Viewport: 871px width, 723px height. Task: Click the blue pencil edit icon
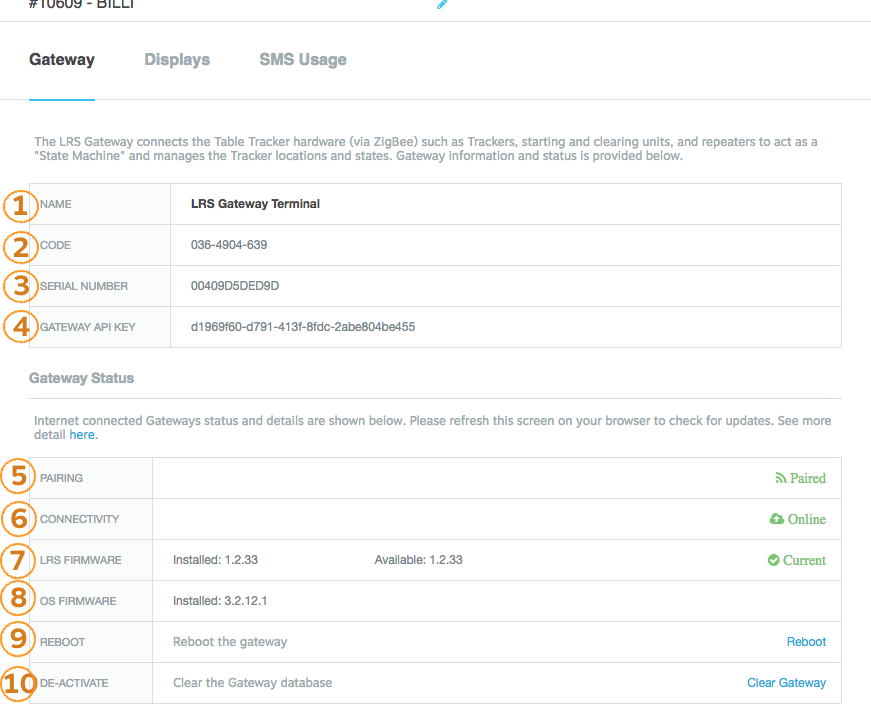coord(442,4)
